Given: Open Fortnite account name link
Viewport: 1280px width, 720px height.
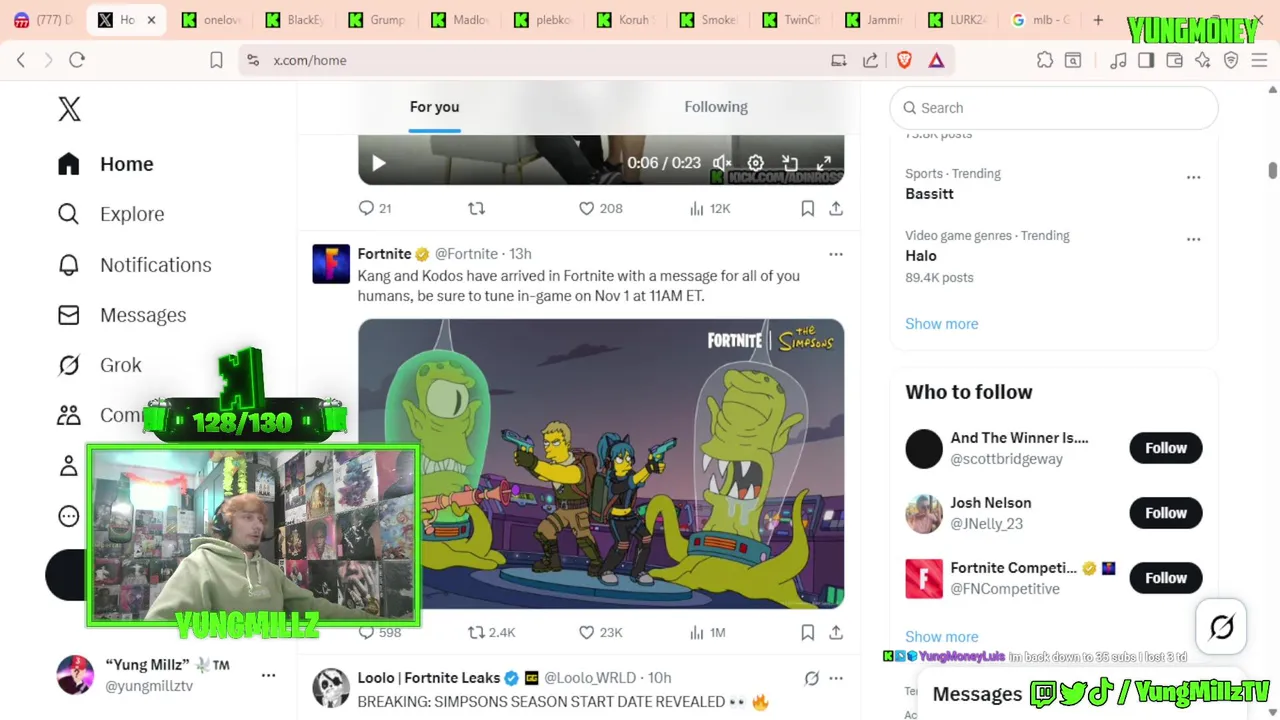Looking at the screenshot, I should click(x=384, y=254).
